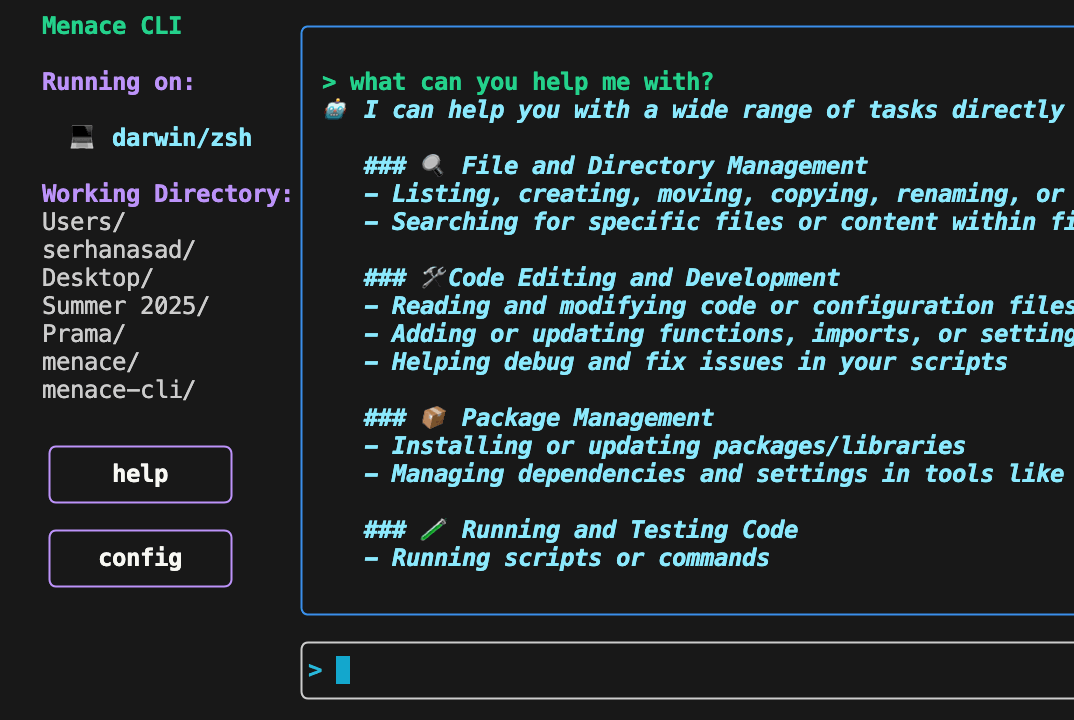Click the Working Directory label
Screen dimensions: 1074x720
167,194
